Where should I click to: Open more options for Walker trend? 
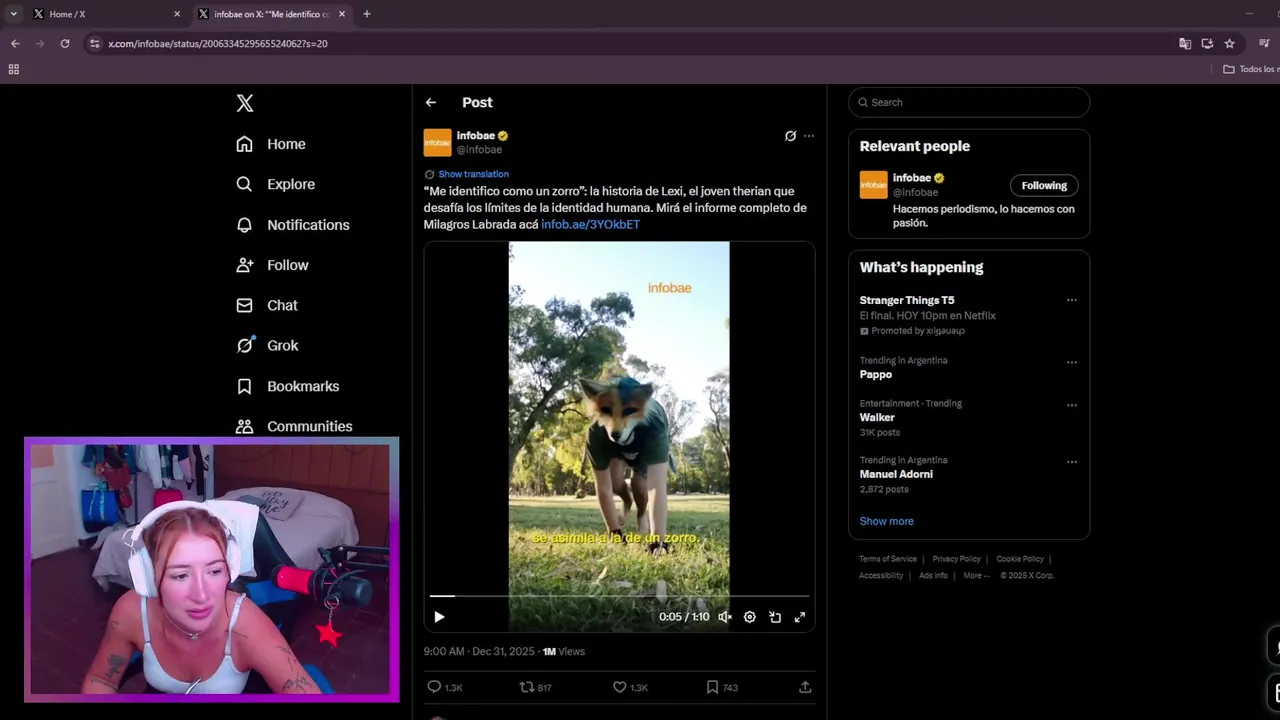(x=1072, y=405)
